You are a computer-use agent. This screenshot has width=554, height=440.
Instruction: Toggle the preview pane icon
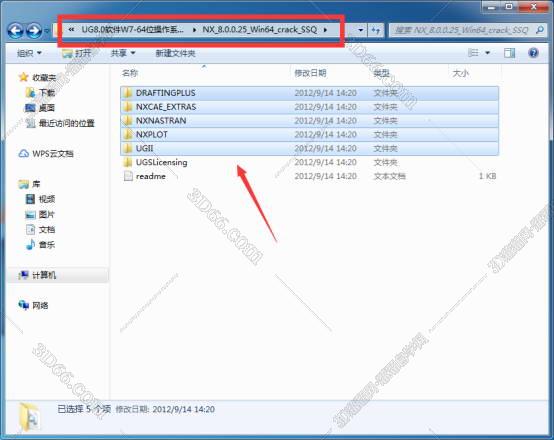[x=509, y=53]
